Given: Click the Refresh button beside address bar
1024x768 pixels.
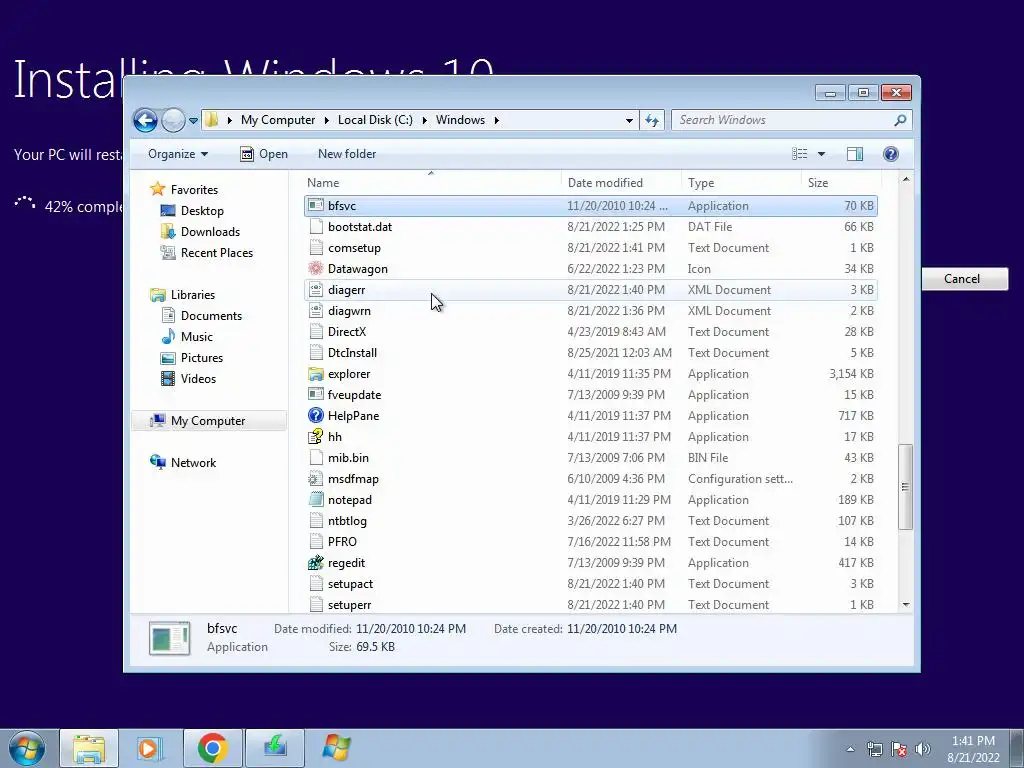Looking at the screenshot, I should click(x=652, y=120).
